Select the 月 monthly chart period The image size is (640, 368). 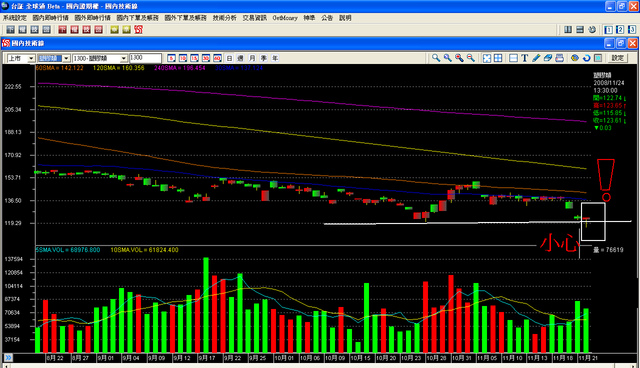coord(252,58)
